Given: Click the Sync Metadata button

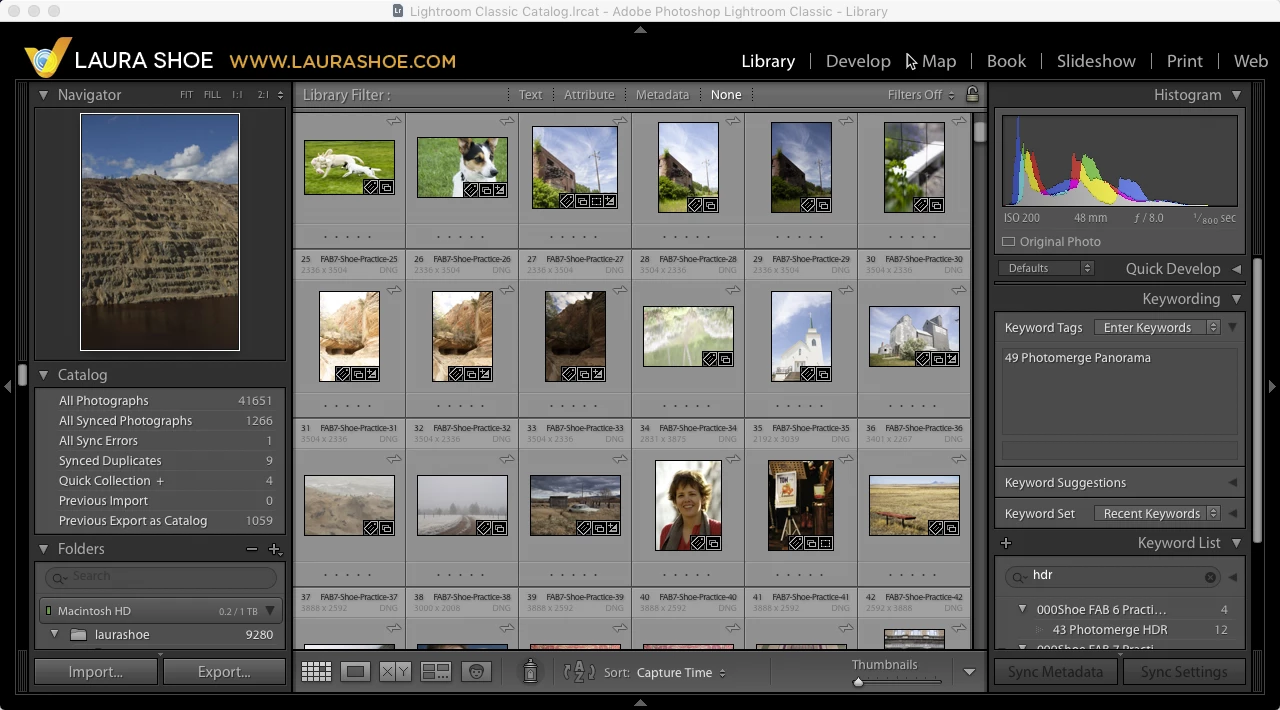Looking at the screenshot, I should point(1055,672).
